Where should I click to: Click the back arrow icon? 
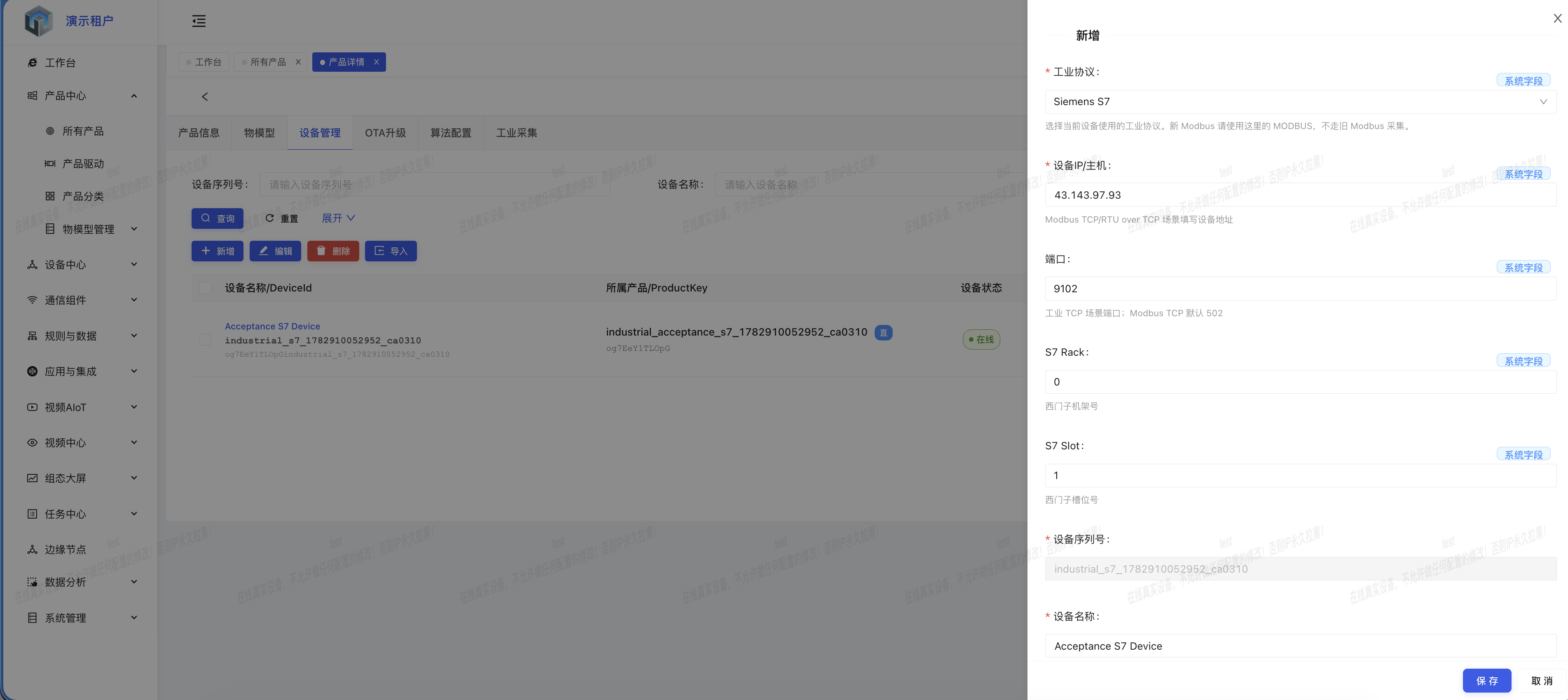(x=205, y=97)
